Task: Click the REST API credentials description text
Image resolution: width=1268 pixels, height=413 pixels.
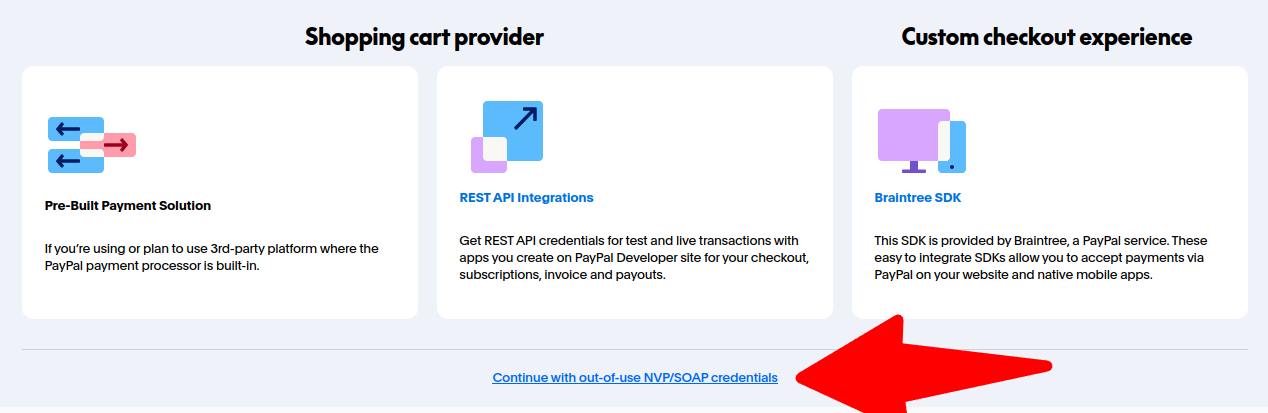Action: pos(634,257)
